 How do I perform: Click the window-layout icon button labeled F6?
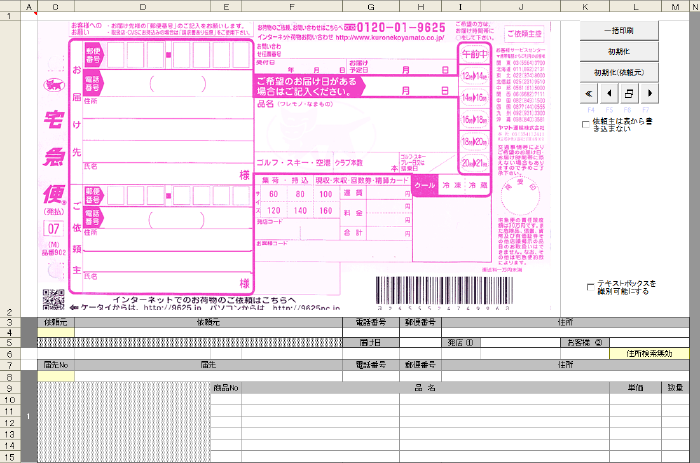click(x=629, y=93)
